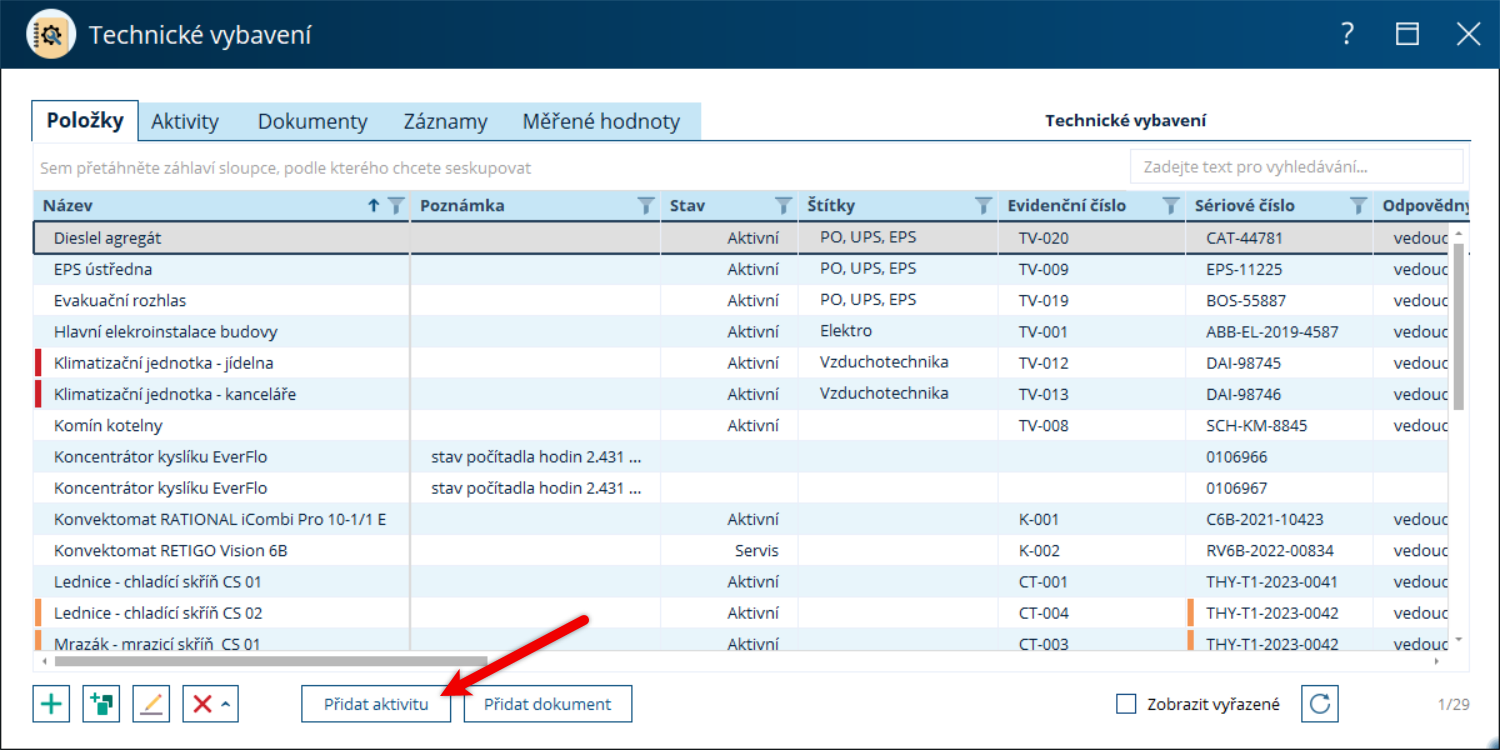This screenshot has height=750, width=1500.
Task: Go to the Měřené hodnoty tab
Action: click(601, 122)
